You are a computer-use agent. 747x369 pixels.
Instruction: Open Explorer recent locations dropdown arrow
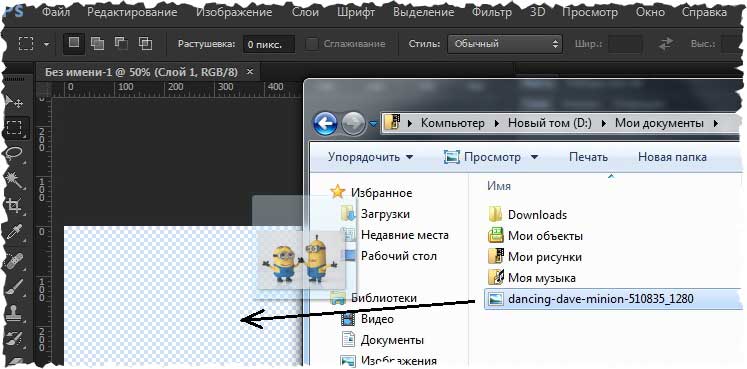373,124
